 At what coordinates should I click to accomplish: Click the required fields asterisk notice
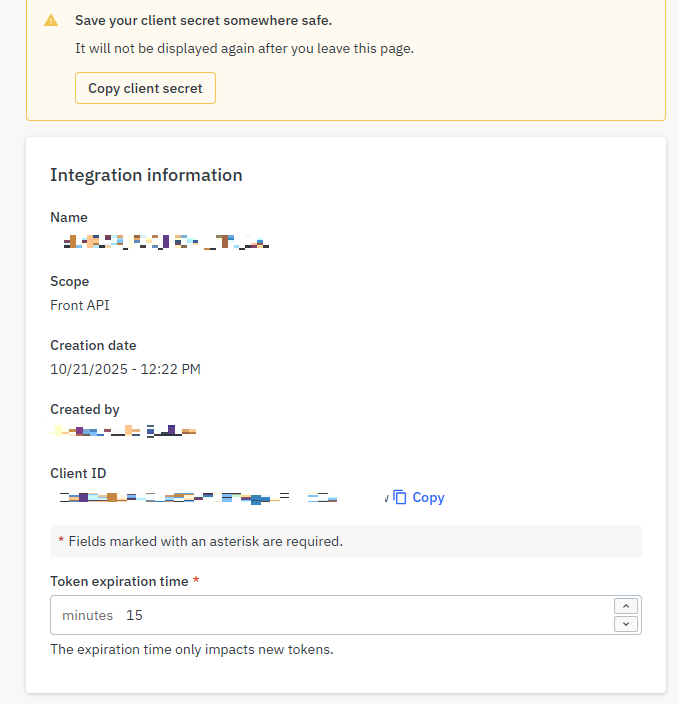tap(200, 541)
